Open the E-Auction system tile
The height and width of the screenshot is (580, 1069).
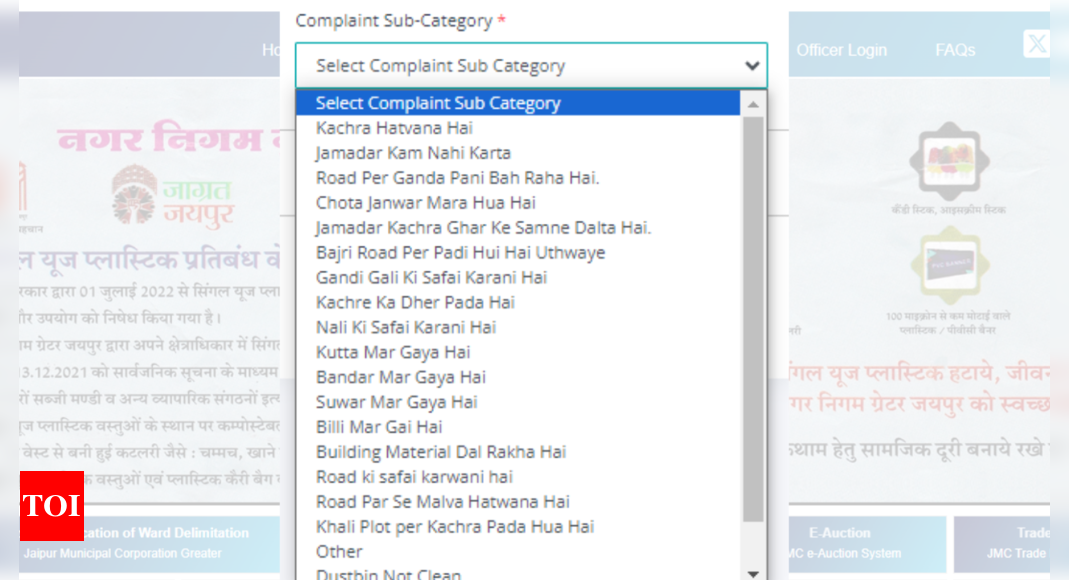(x=867, y=543)
